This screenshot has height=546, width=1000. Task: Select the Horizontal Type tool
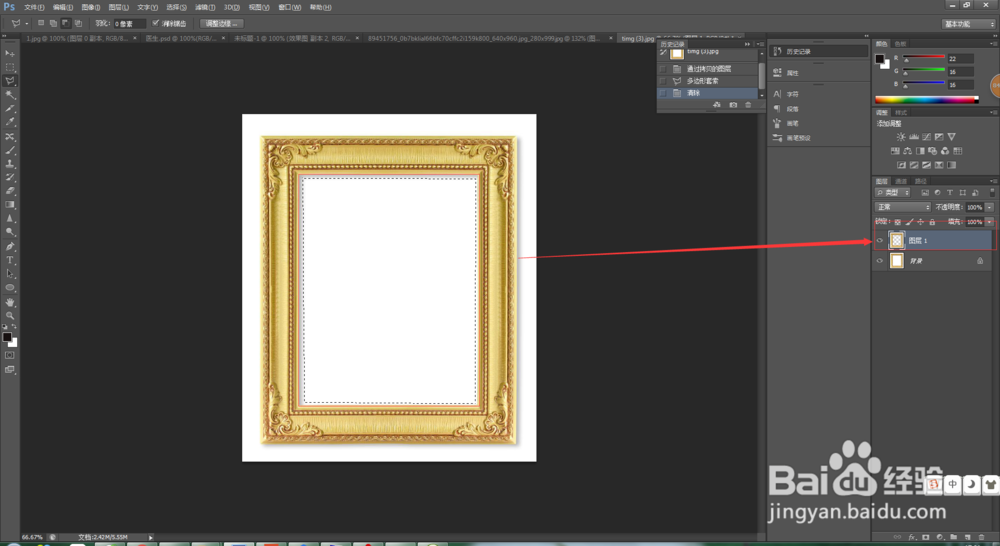click(x=10, y=260)
